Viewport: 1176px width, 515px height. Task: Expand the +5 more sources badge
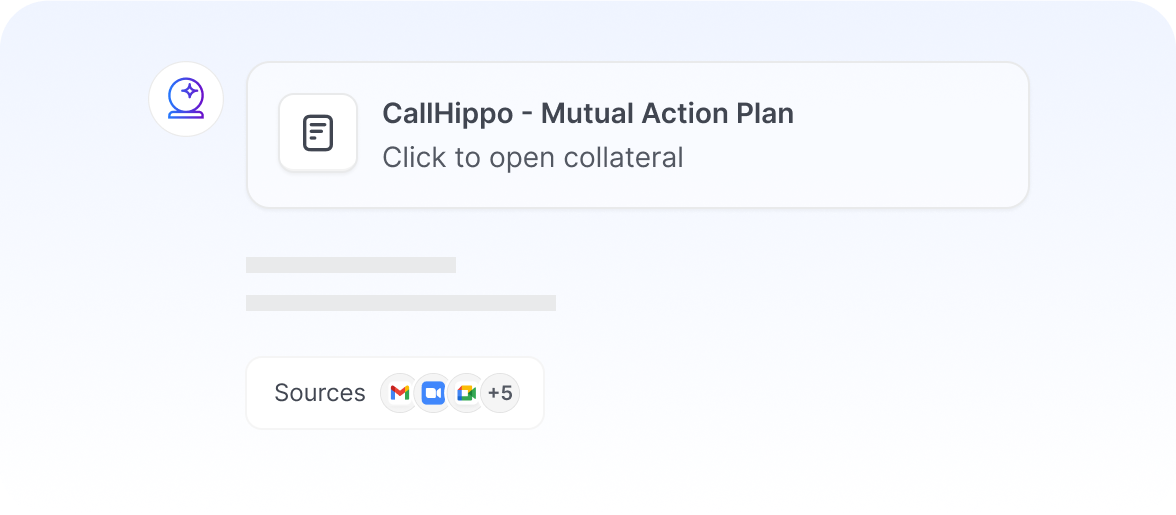click(x=500, y=393)
